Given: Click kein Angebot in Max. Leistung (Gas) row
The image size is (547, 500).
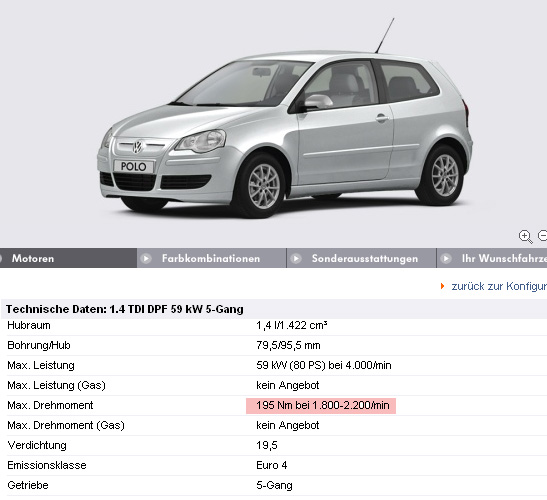Looking at the screenshot, I should point(287,385).
